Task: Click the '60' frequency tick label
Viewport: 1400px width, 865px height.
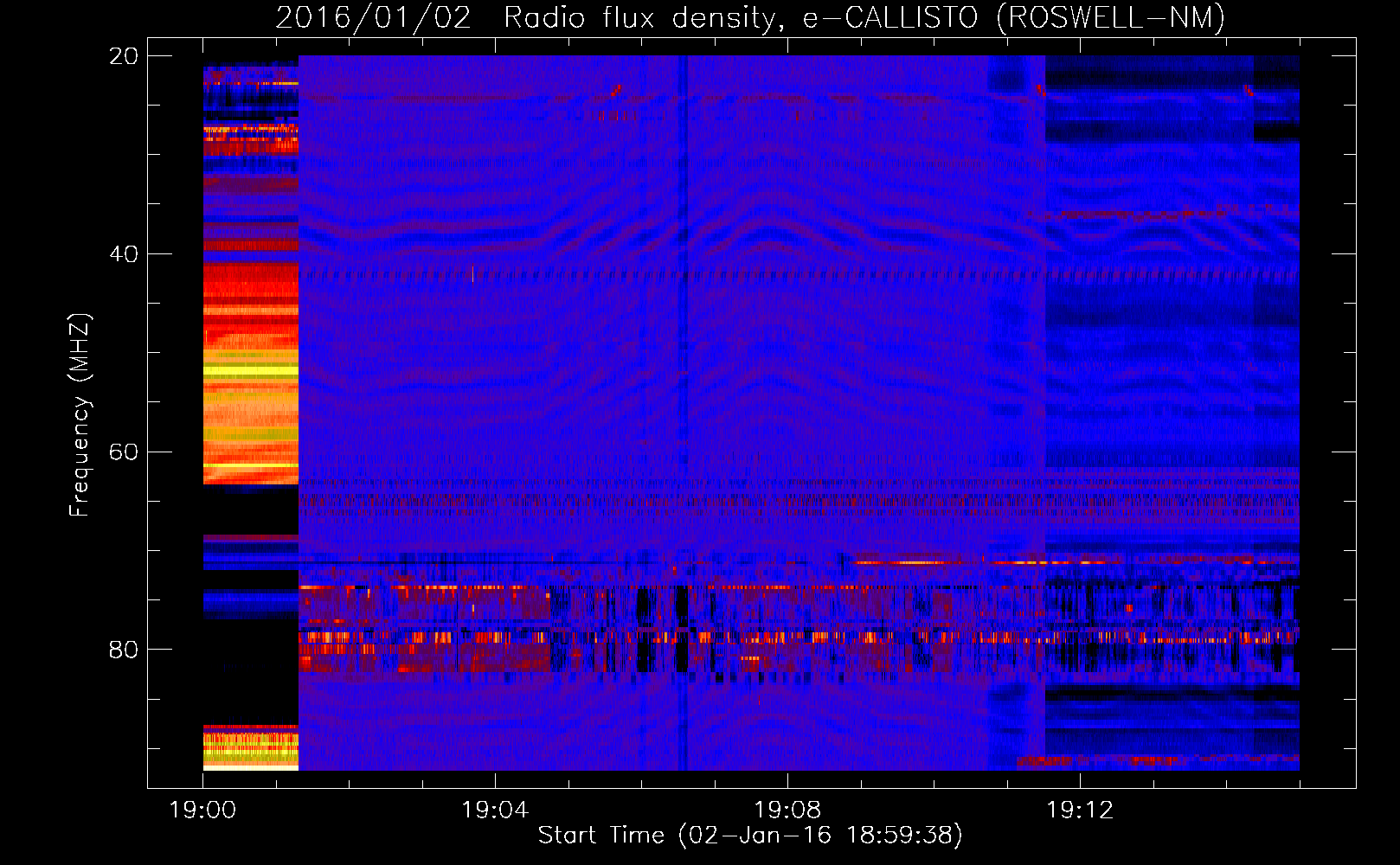Action: click(124, 452)
